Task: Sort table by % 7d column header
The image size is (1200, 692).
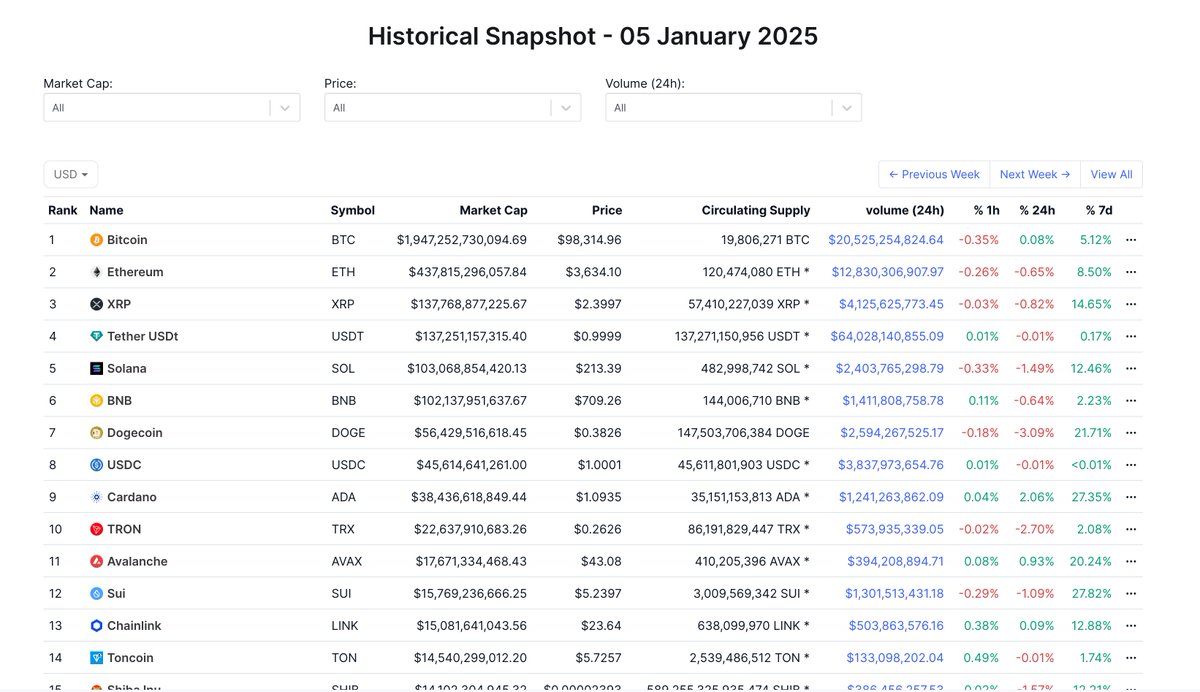Action: coord(1099,210)
